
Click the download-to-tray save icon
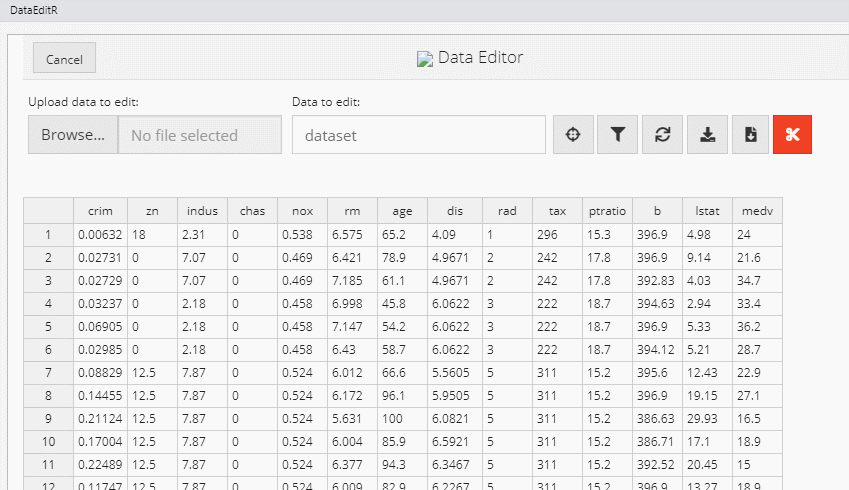click(x=707, y=135)
